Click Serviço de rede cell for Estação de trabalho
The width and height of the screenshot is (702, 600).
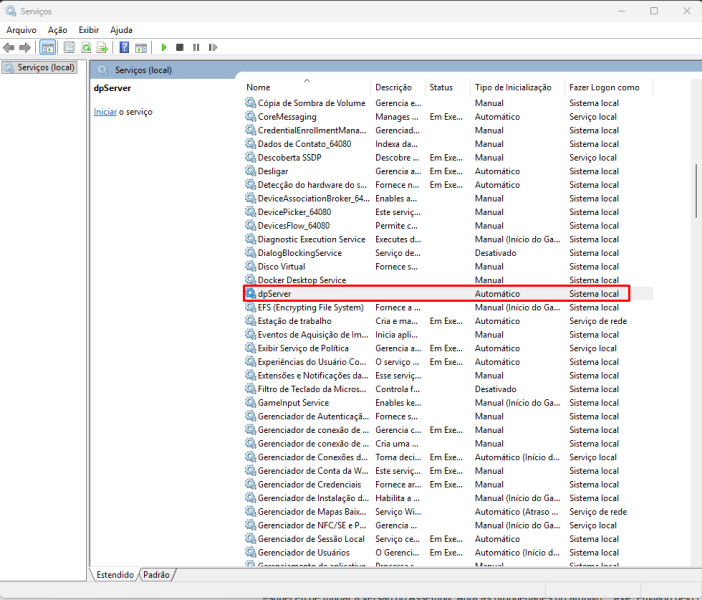pyautogui.click(x=598, y=321)
